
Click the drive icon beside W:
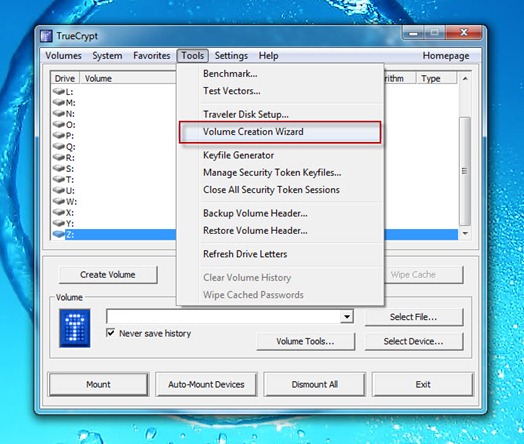coord(58,201)
